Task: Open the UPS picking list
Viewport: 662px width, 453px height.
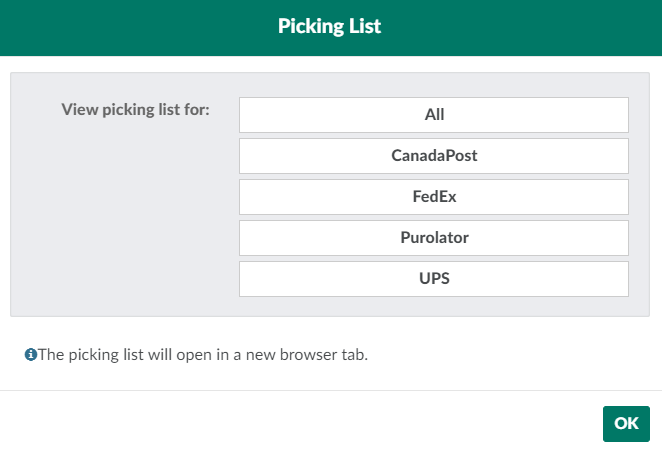Action: coord(434,279)
